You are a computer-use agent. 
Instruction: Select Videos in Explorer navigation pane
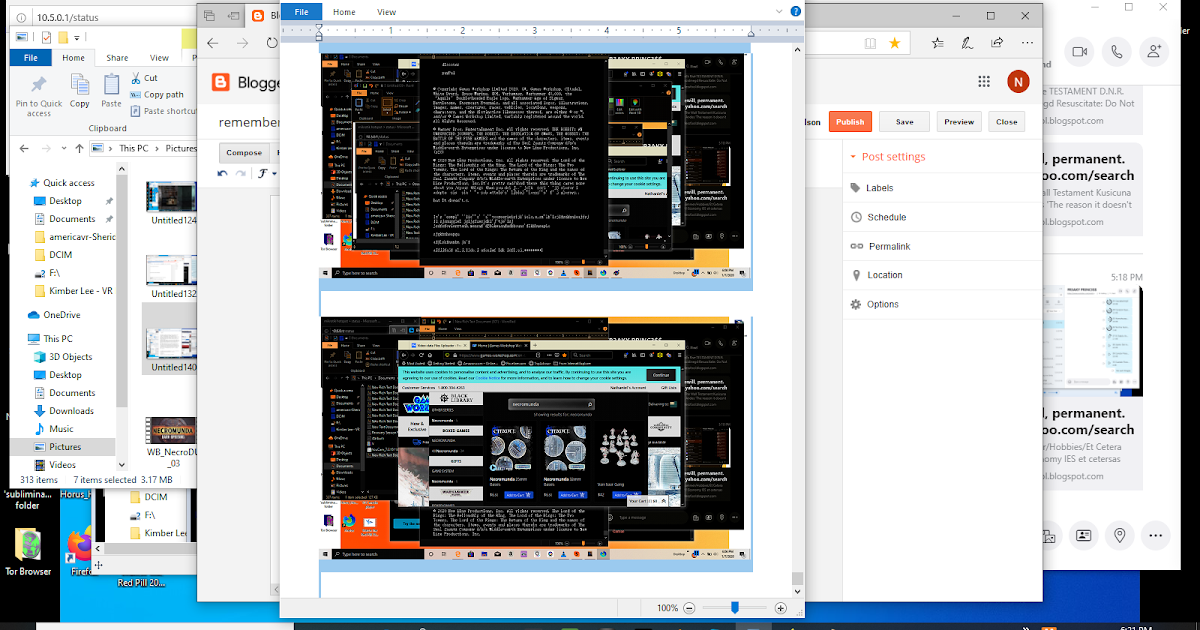point(63,465)
